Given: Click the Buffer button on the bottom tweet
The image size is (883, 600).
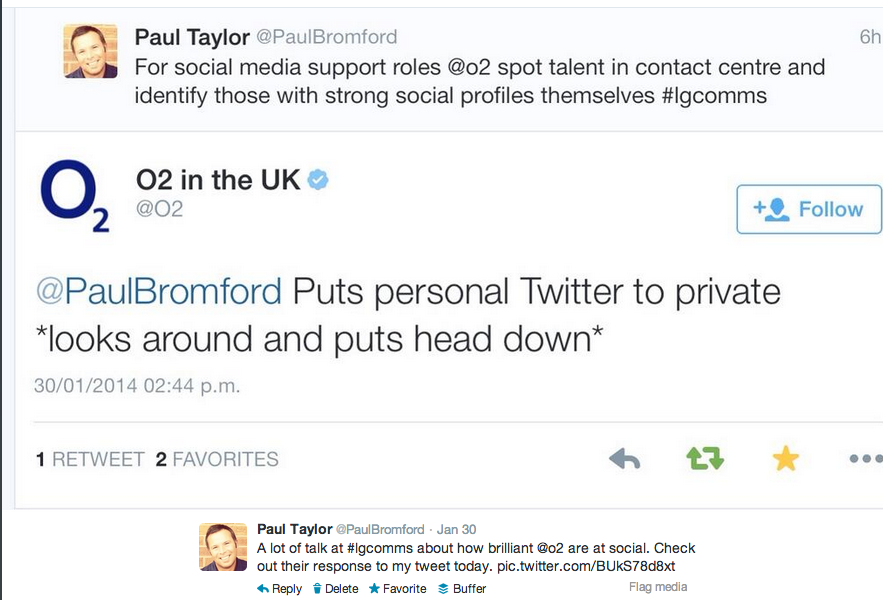Looking at the screenshot, I should [x=461, y=589].
